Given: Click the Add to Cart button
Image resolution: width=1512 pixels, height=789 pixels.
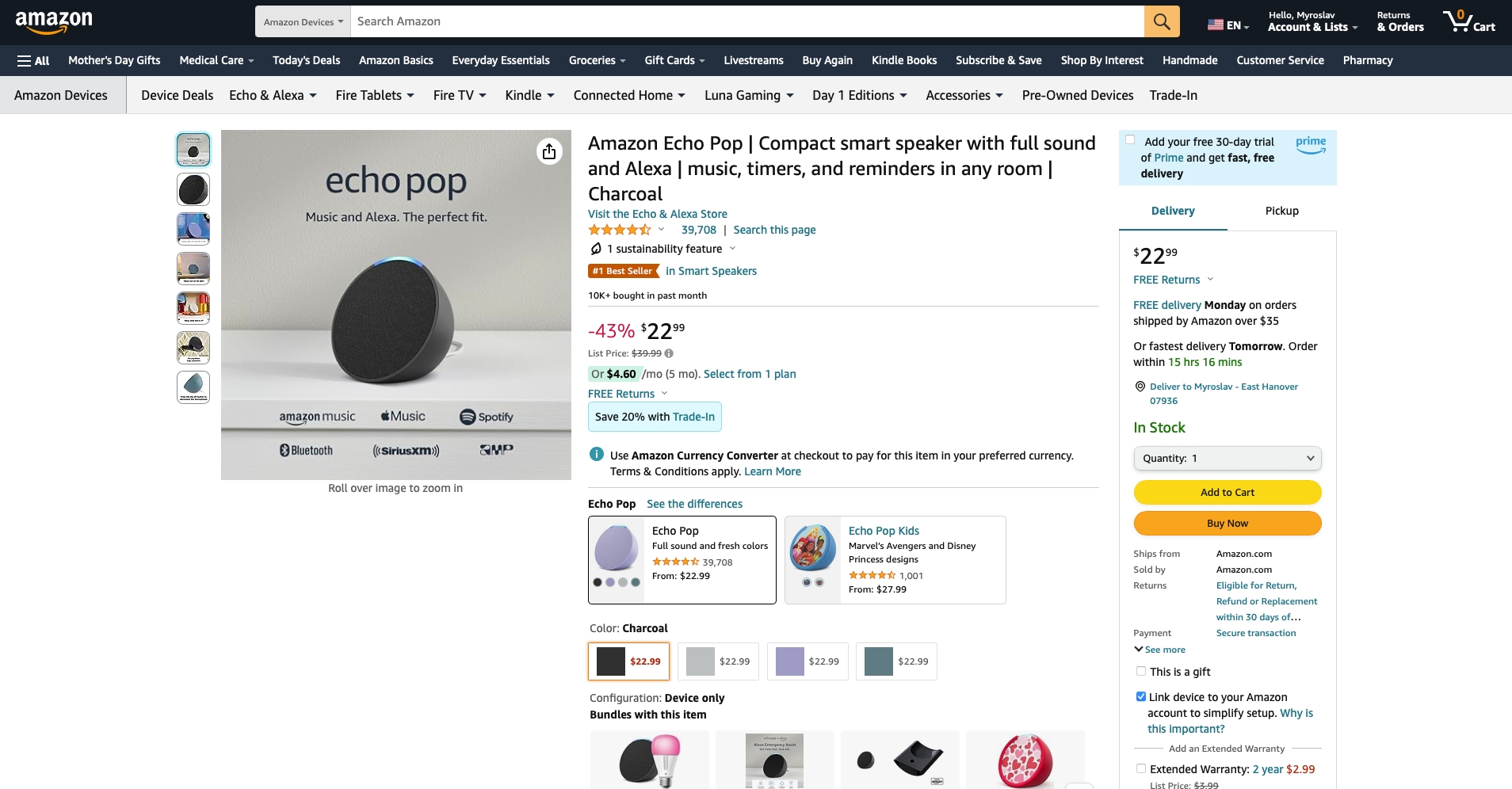Looking at the screenshot, I should (1227, 492).
